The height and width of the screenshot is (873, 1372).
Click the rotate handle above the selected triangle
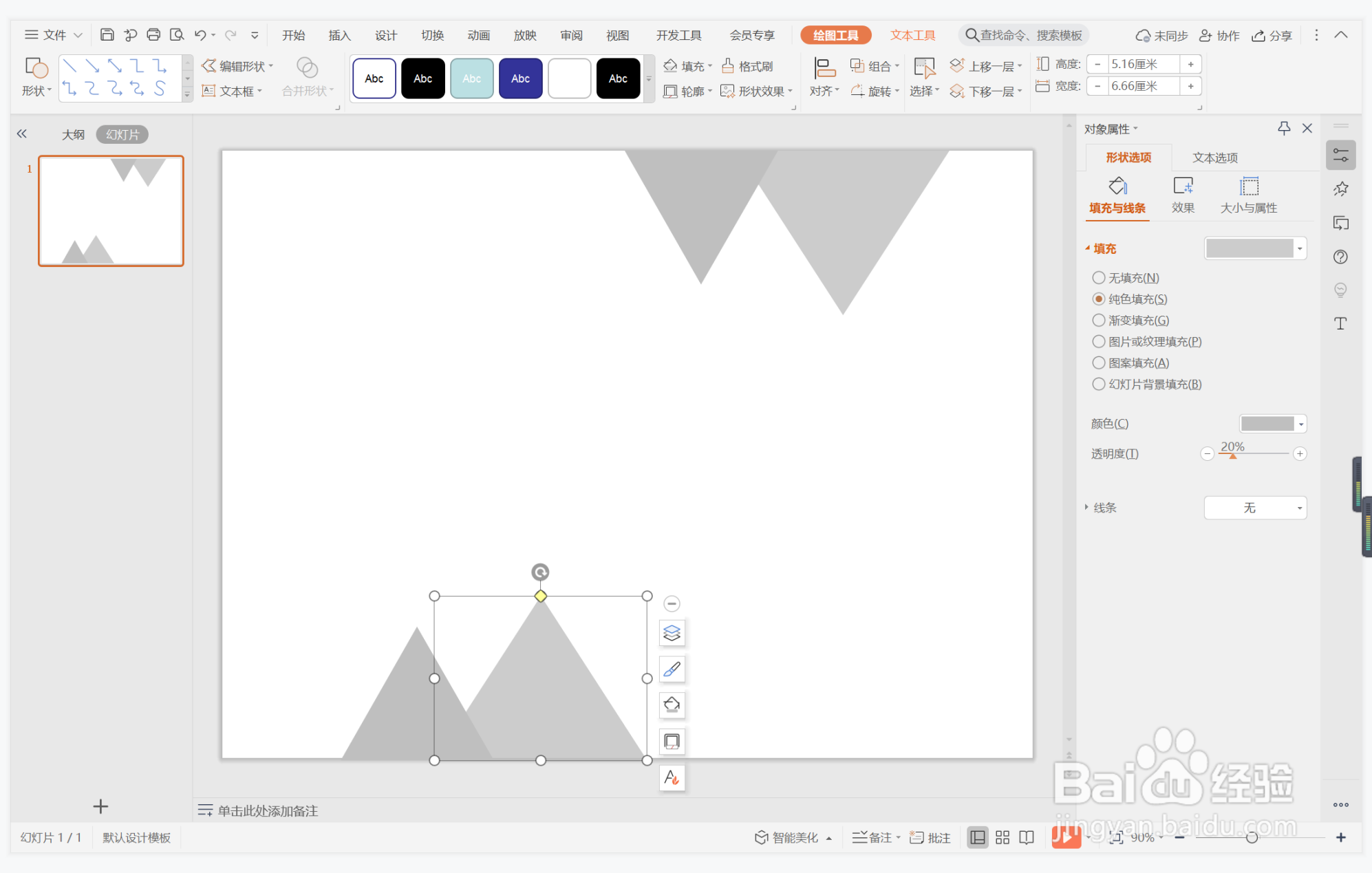pos(540,572)
